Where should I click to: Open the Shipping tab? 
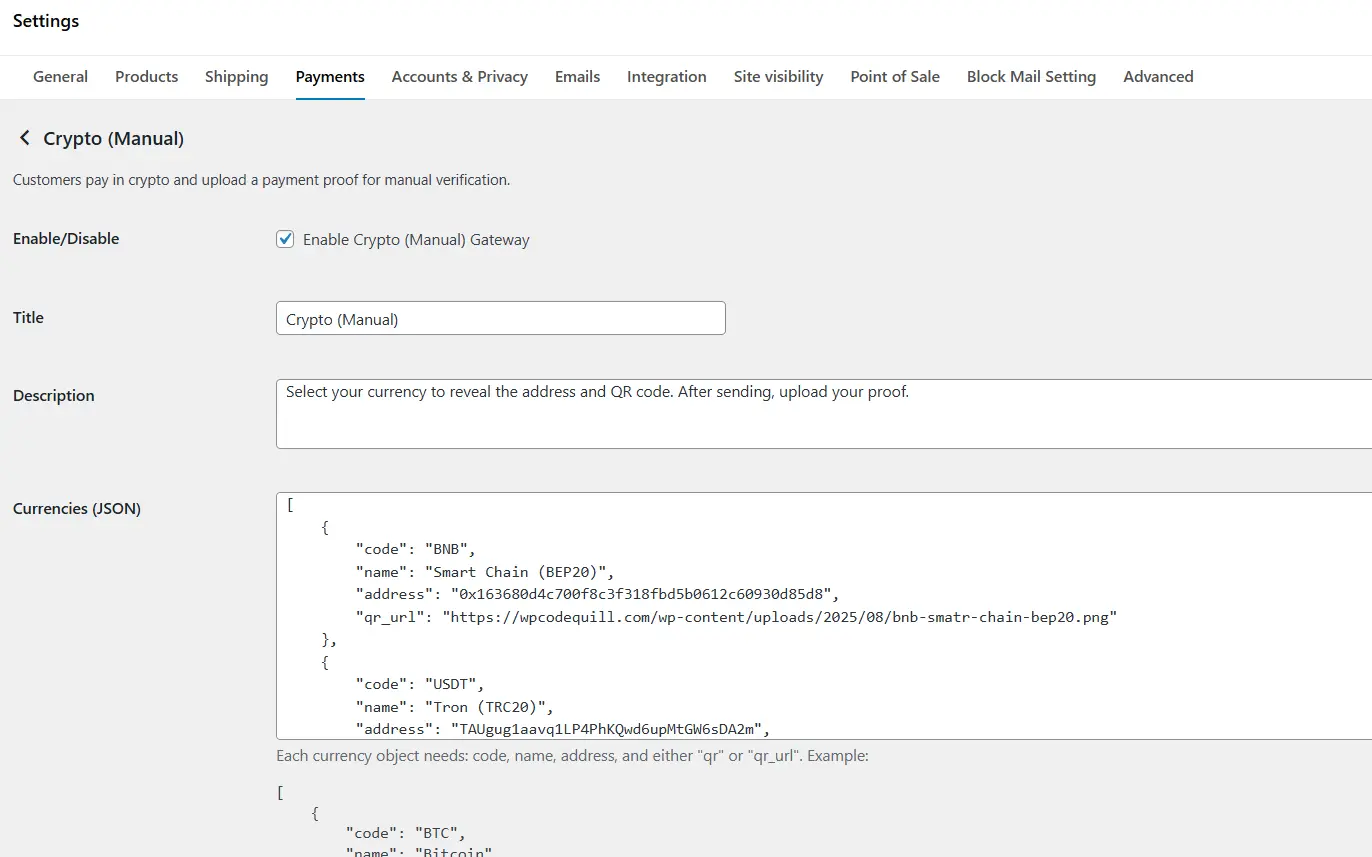point(236,77)
